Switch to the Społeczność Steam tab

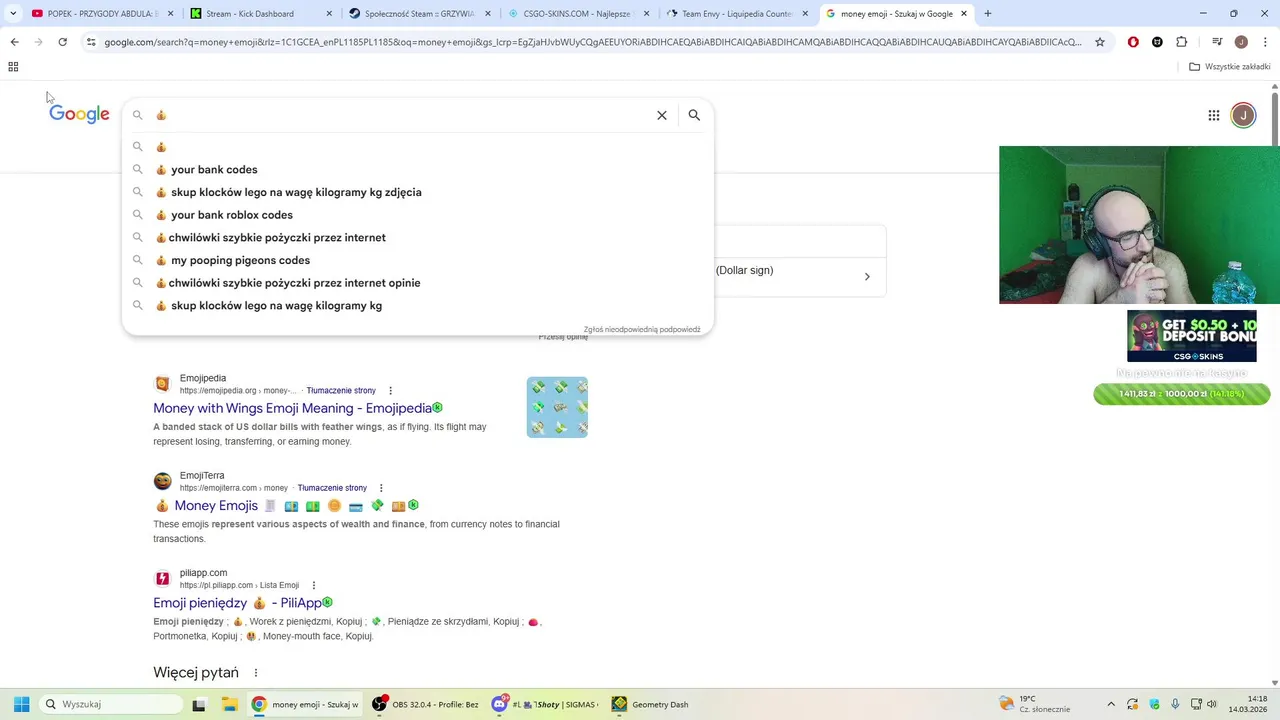(419, 14)
